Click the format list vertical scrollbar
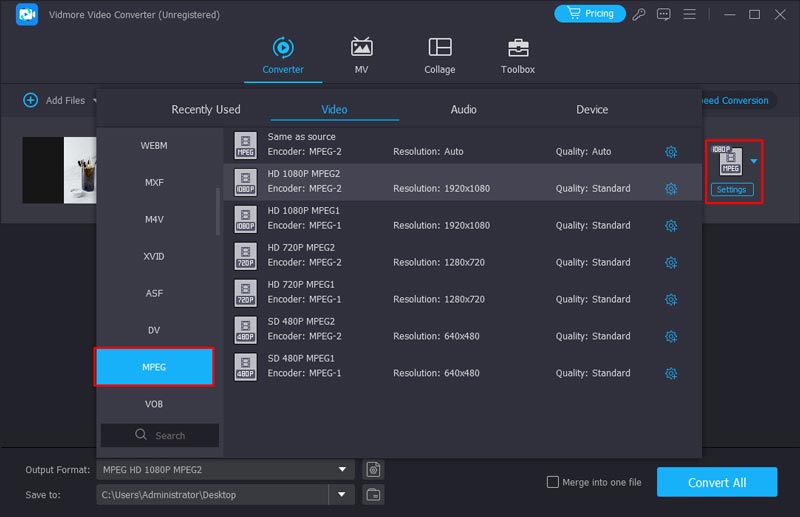The width and height of the screenshot is (800, 517). (218, 210)
